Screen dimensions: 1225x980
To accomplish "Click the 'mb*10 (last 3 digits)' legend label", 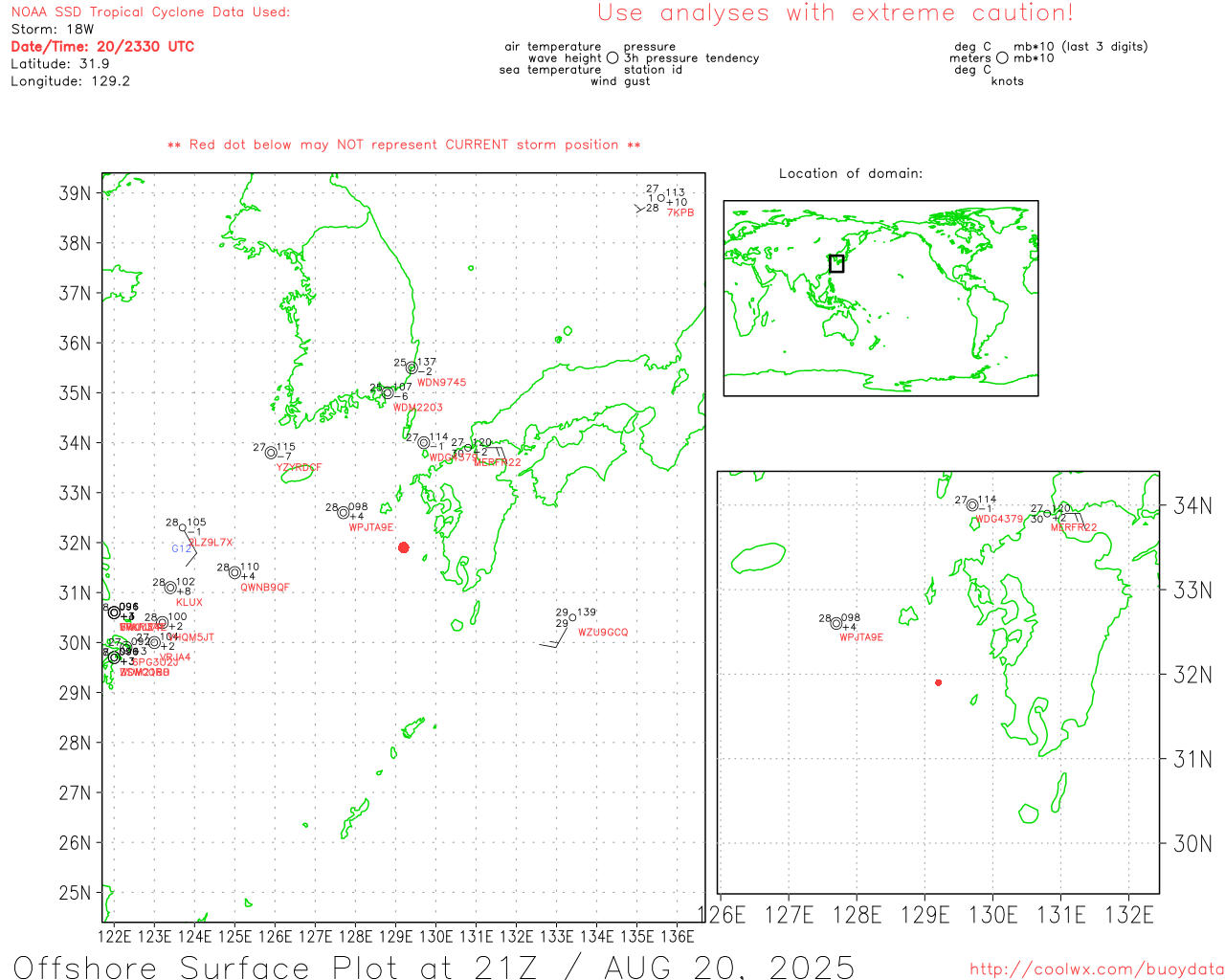I will (x=1080, y=47).
